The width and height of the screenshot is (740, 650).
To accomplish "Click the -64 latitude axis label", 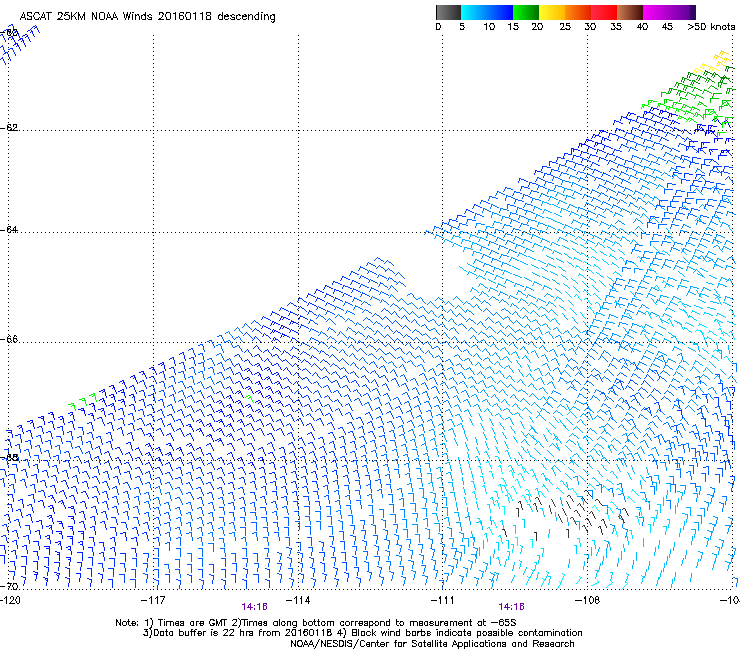I will click(x=9, y=229).
